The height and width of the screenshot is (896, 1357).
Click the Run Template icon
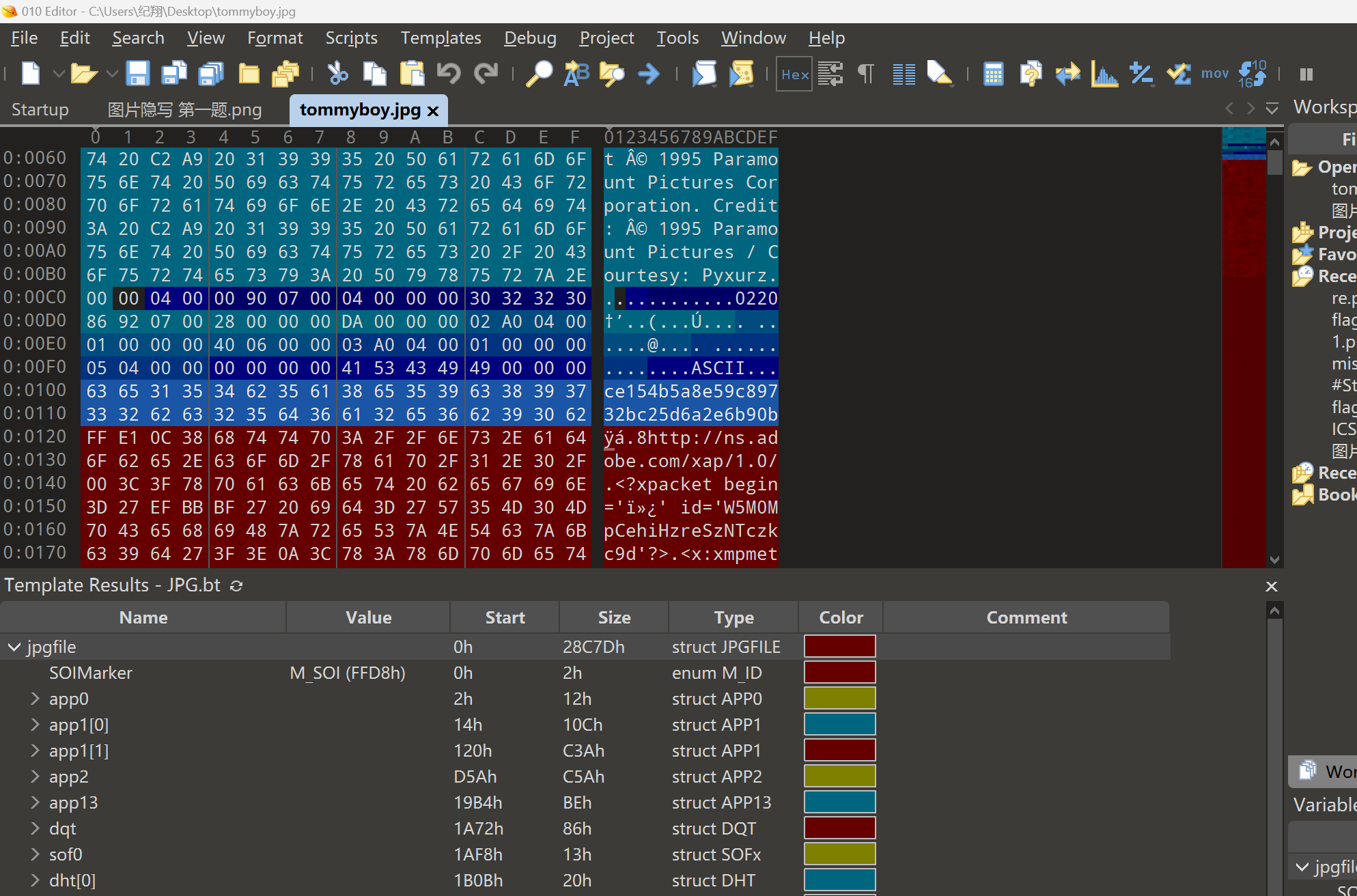click(741, 73)
